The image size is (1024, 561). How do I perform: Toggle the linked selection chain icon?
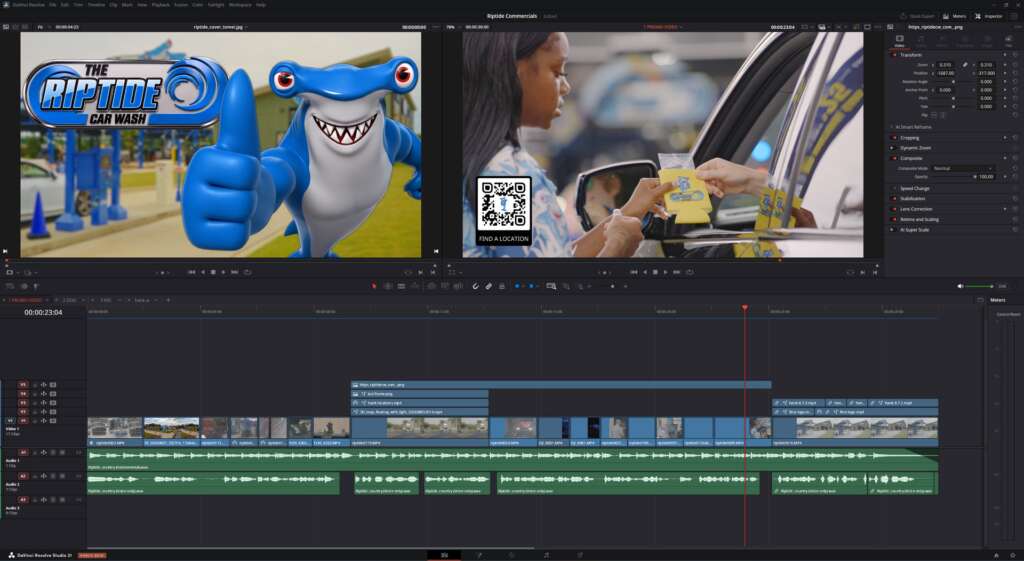(x=488, y=286)
